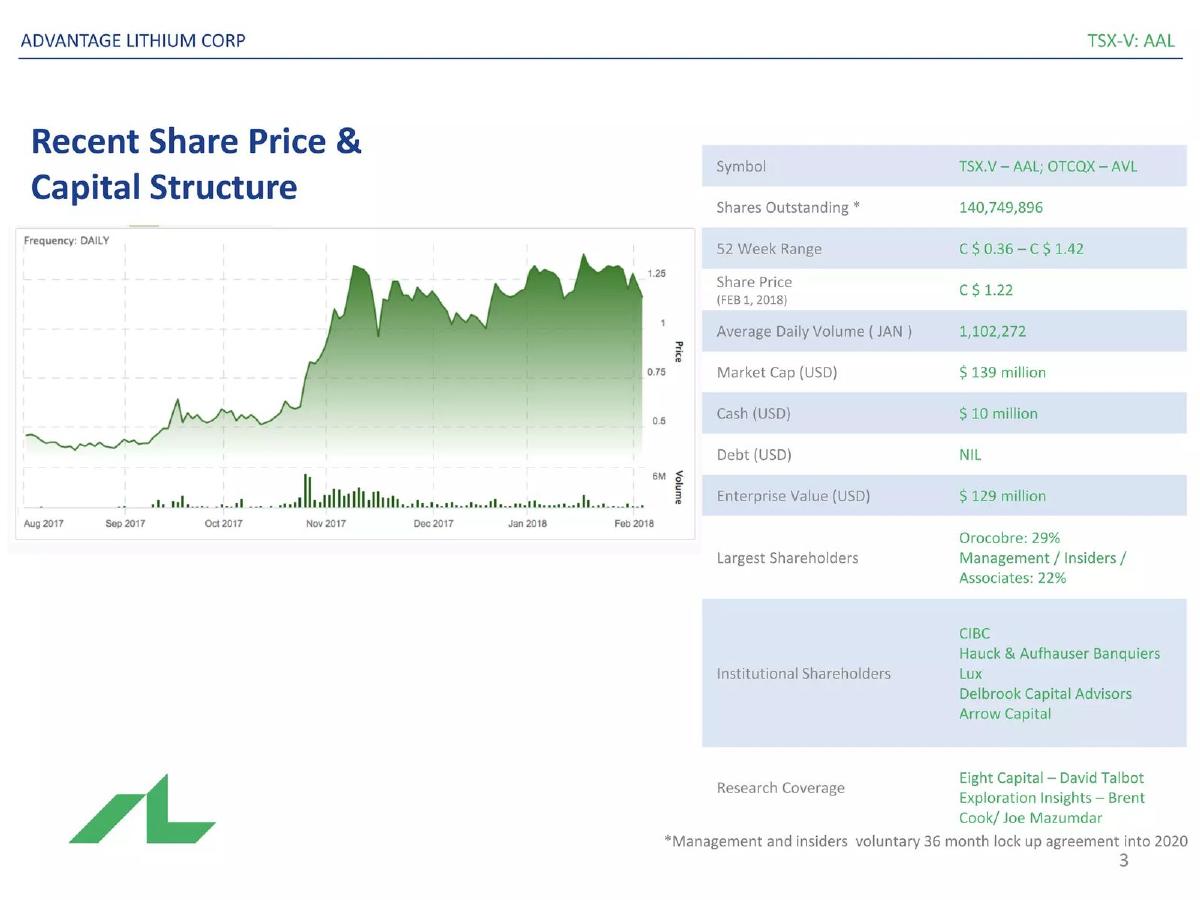Click the $ 139 million value
The image size is (1200, 900).
pyautogui.click(x=1002, y=372)
